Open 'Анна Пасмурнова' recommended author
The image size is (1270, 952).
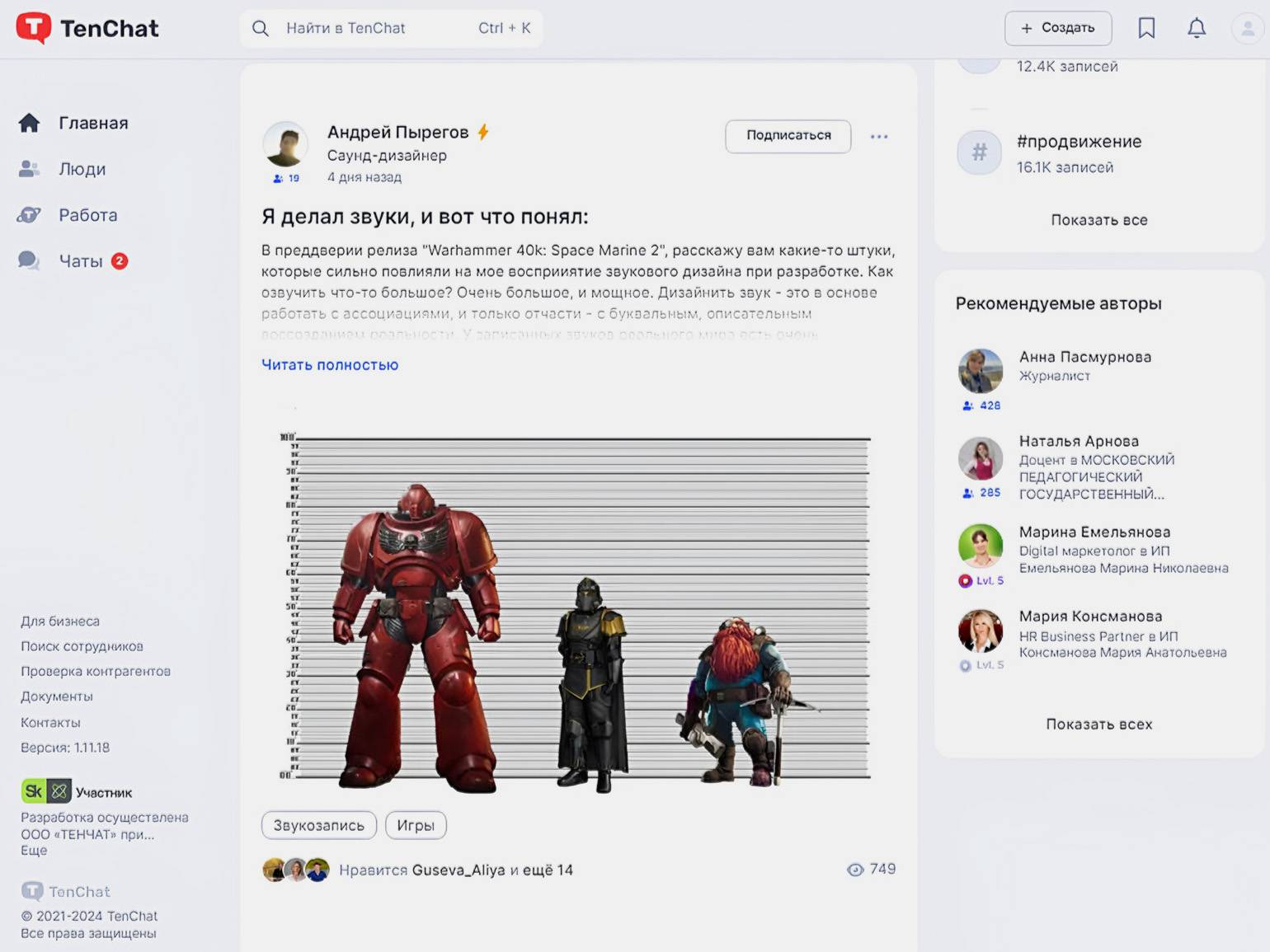coord(1085,357)
